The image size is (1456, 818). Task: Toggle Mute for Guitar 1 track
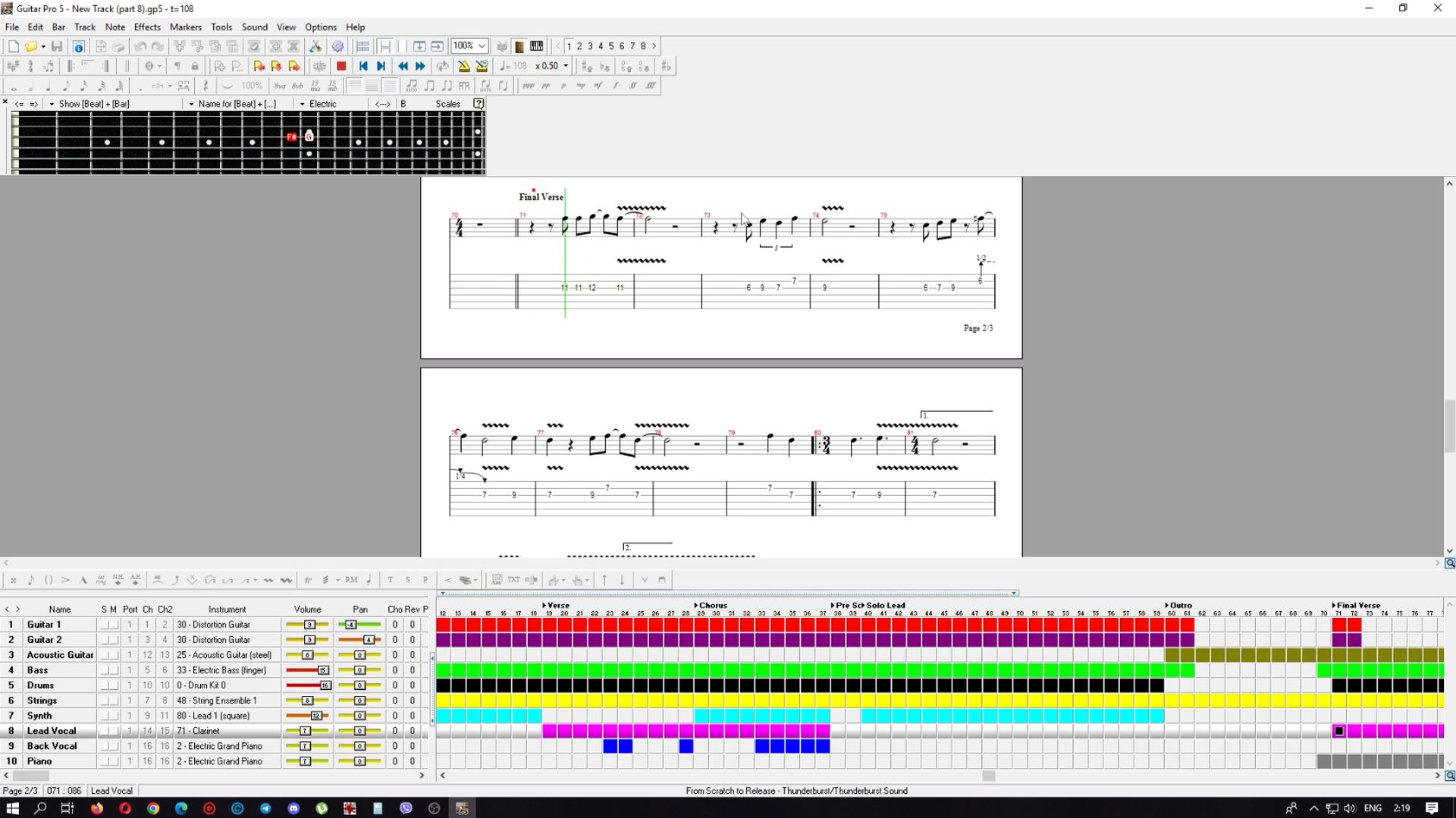[115, 625]
